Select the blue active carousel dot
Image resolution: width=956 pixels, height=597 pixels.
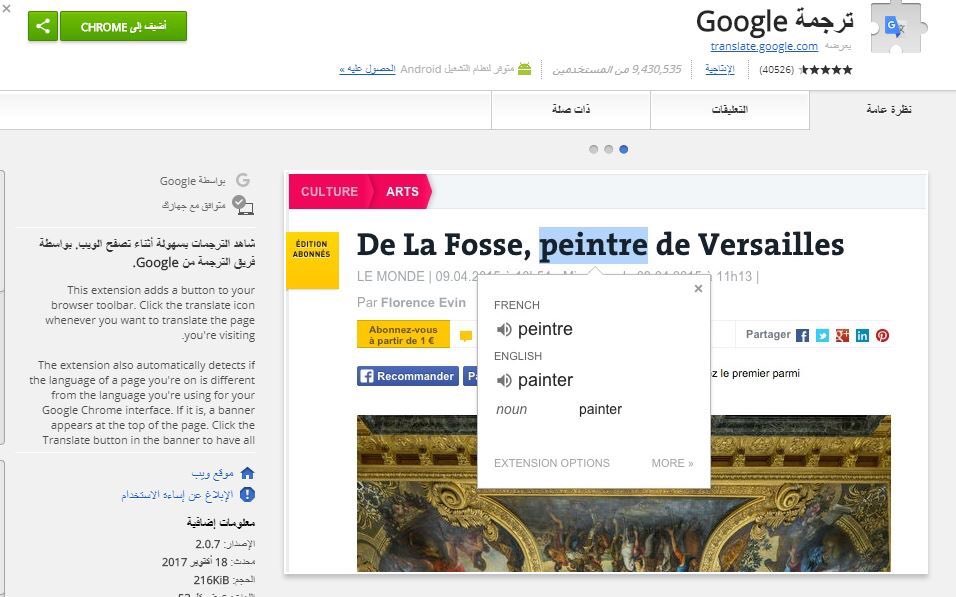(623, 149)
